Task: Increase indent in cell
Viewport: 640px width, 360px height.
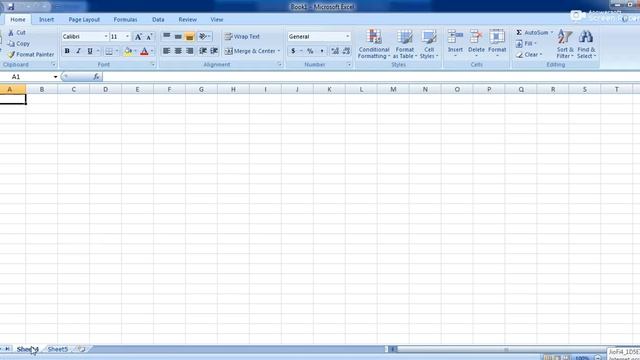Action: click(x=214, y=51)
